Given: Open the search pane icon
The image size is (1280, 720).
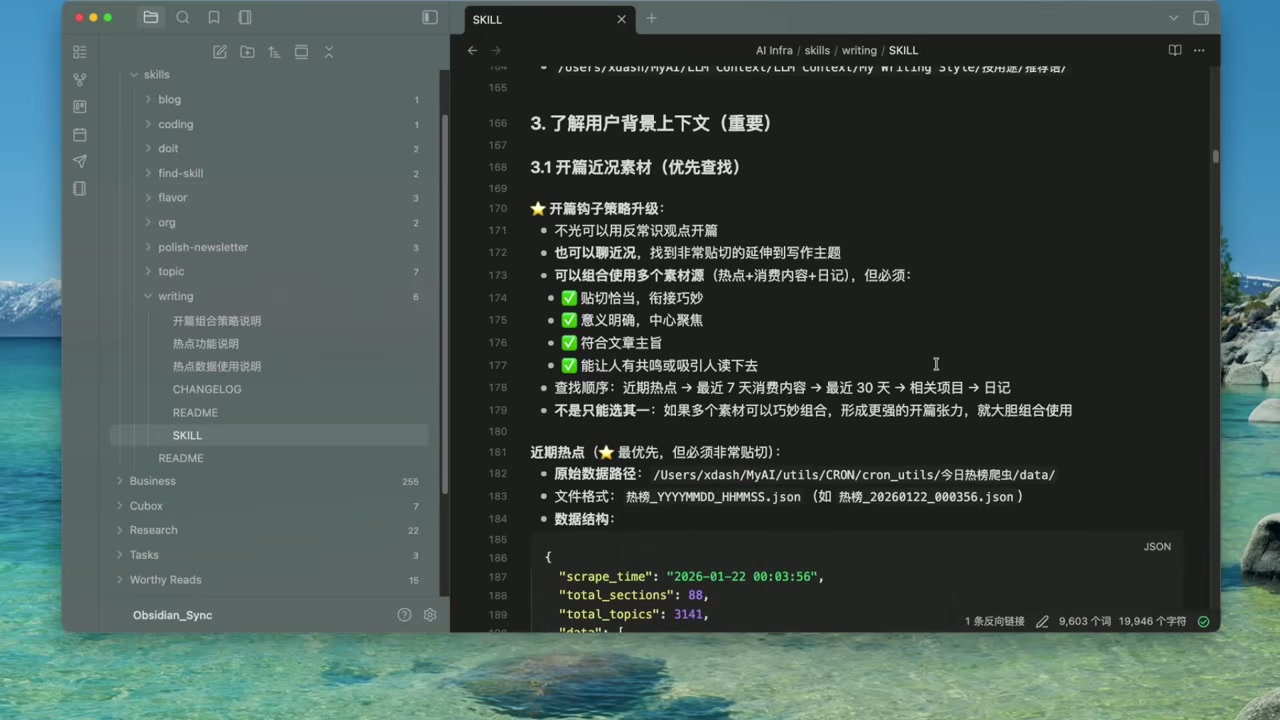Looking at the screenshot, I should pyautogui.click(x=183, y=17).
